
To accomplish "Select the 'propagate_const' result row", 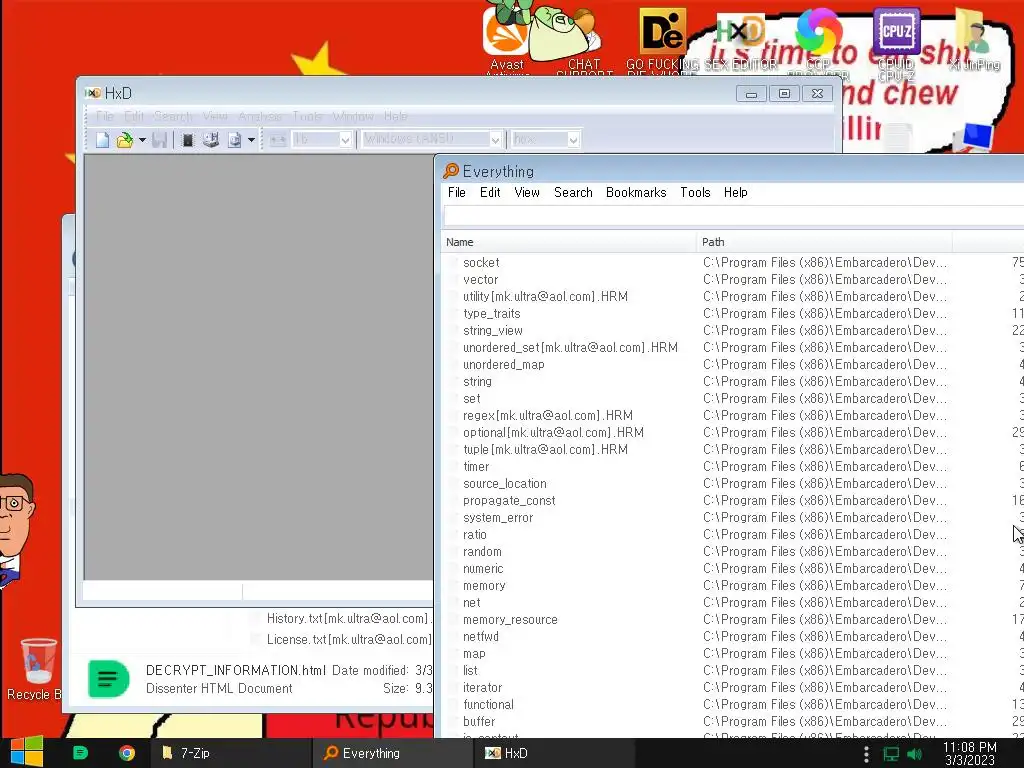I will tap(509, 500).
